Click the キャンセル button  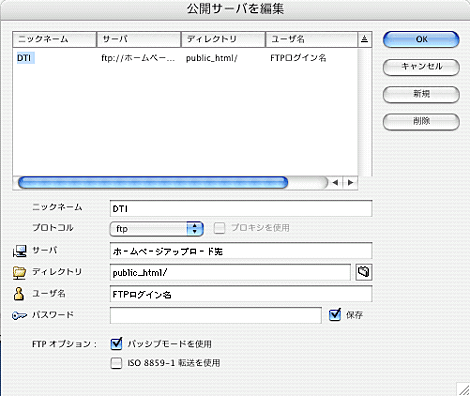421,67
